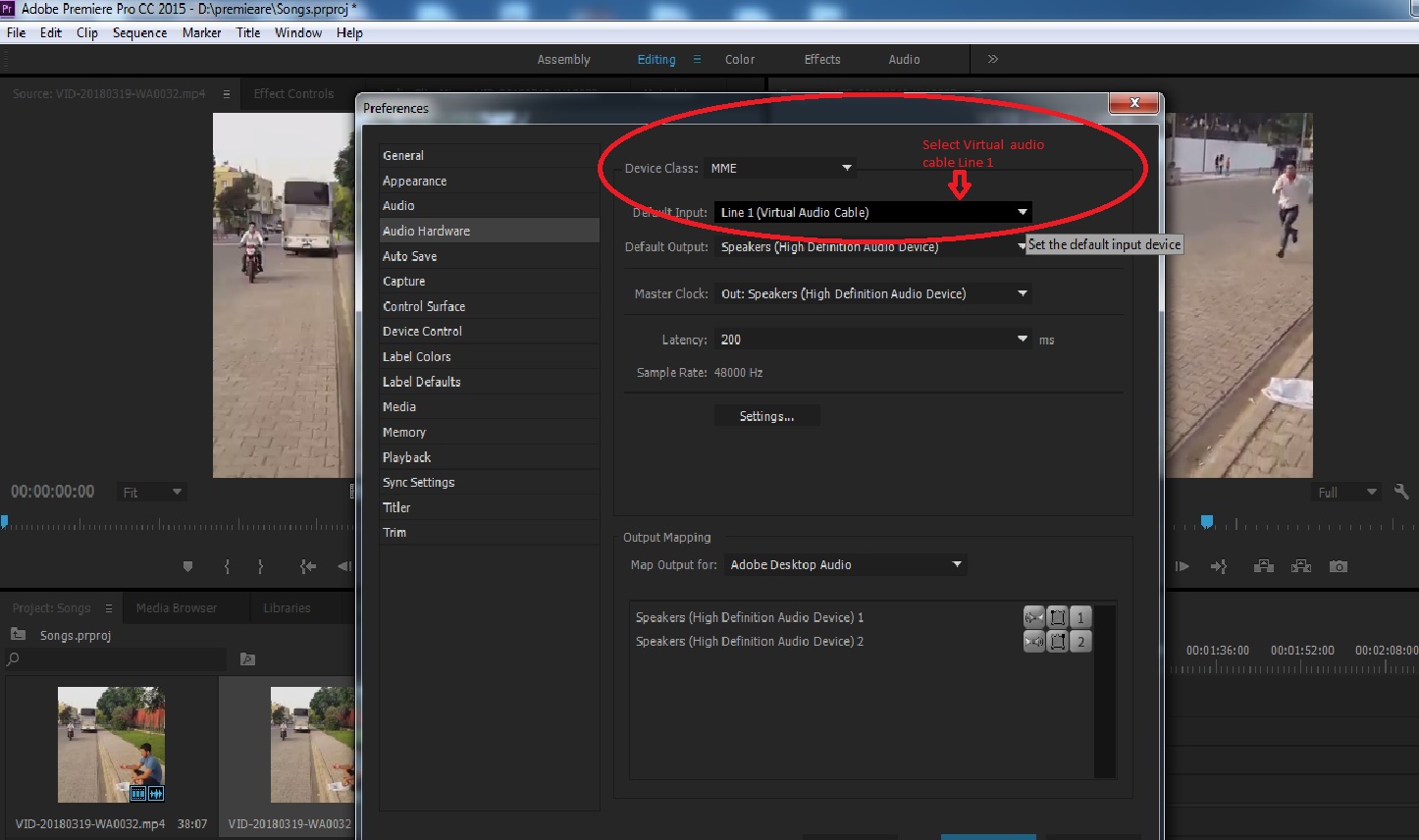This screenshot has width=1419, height=840.
Task: Open the Latency dropdown
Action: [872, 340]
